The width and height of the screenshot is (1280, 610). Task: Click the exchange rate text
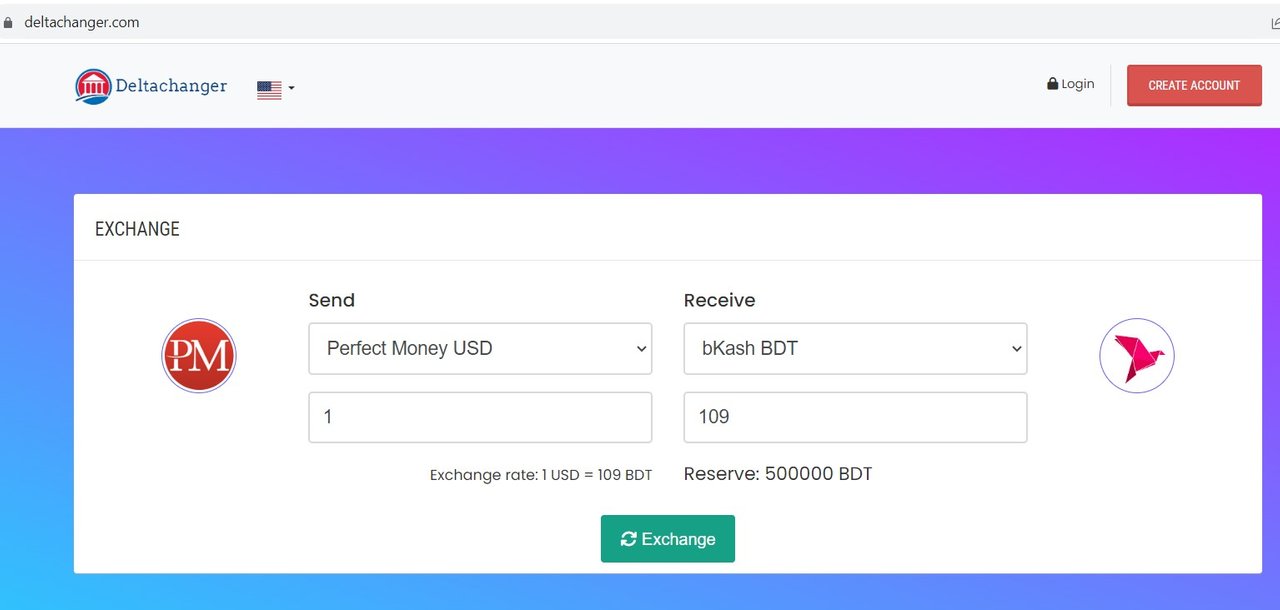click(x=541, y=475)
